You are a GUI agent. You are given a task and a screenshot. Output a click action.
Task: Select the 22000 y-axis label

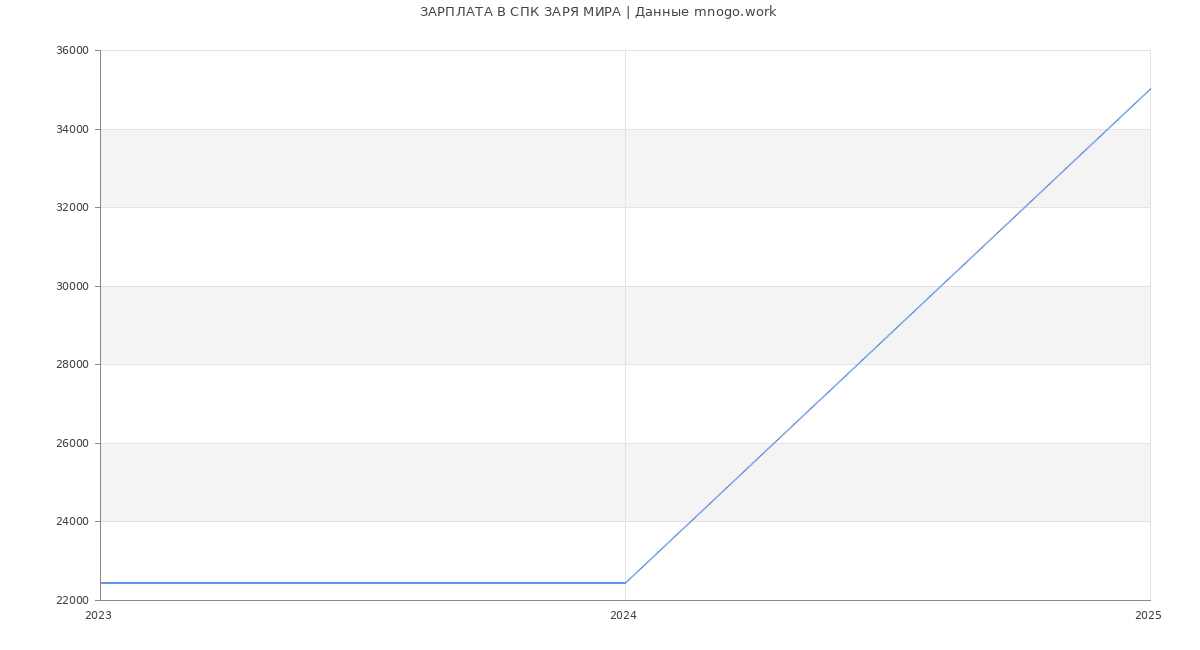(x=73, y=600)
